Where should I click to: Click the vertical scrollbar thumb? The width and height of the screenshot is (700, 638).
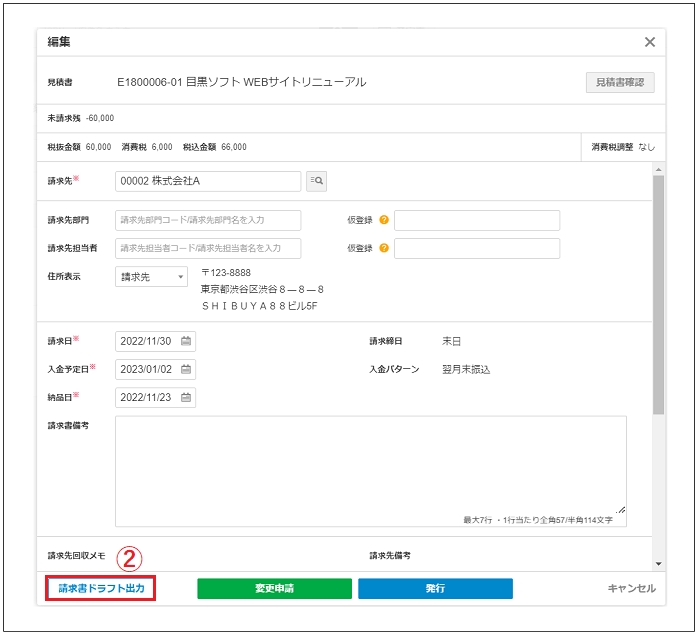pyautogui.click(x=658, y=295)
